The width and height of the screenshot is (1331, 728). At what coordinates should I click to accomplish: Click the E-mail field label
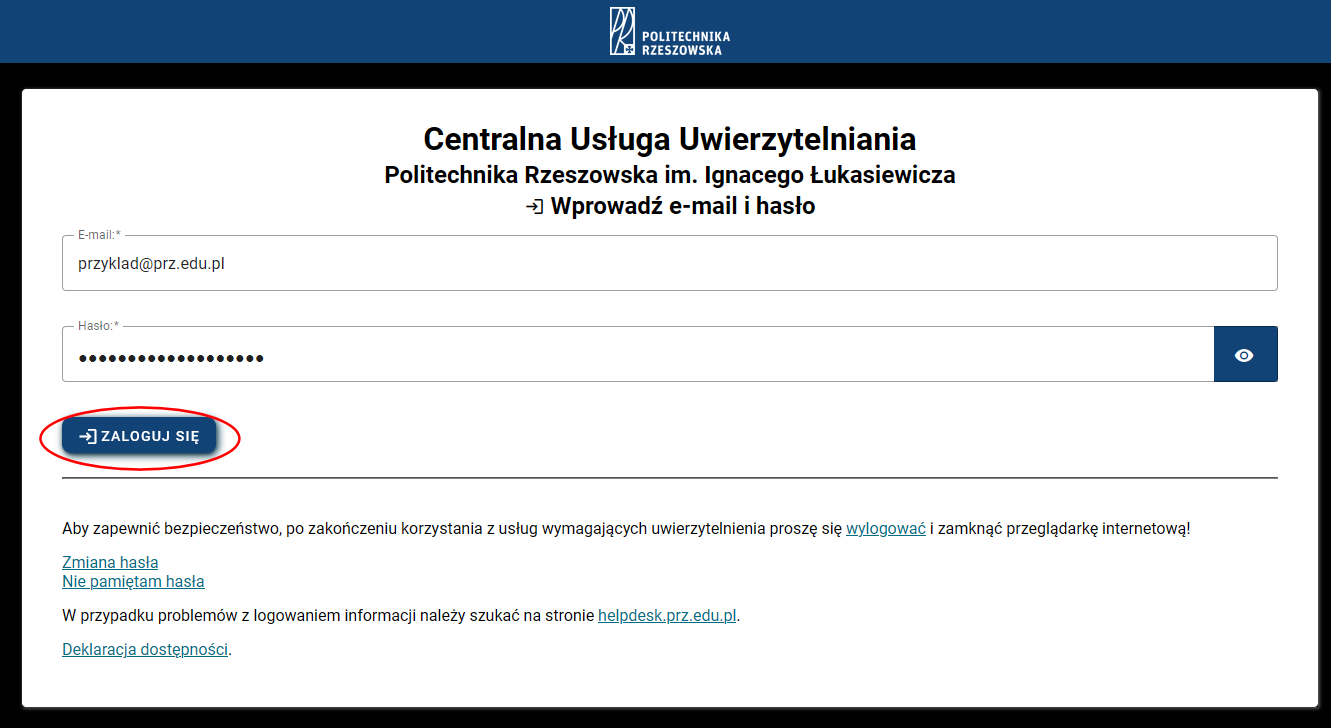(x=98, y=235)
